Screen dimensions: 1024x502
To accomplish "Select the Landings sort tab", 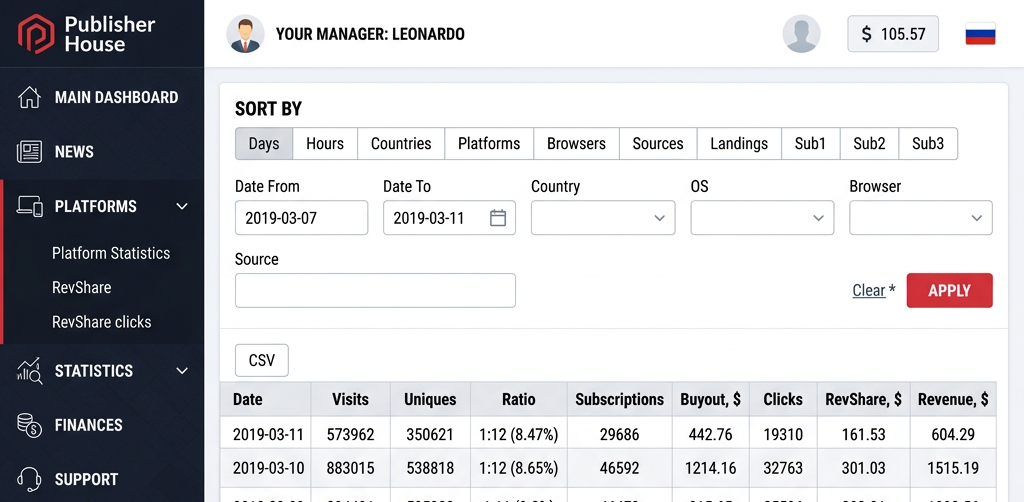I will [x=739, y=144].
